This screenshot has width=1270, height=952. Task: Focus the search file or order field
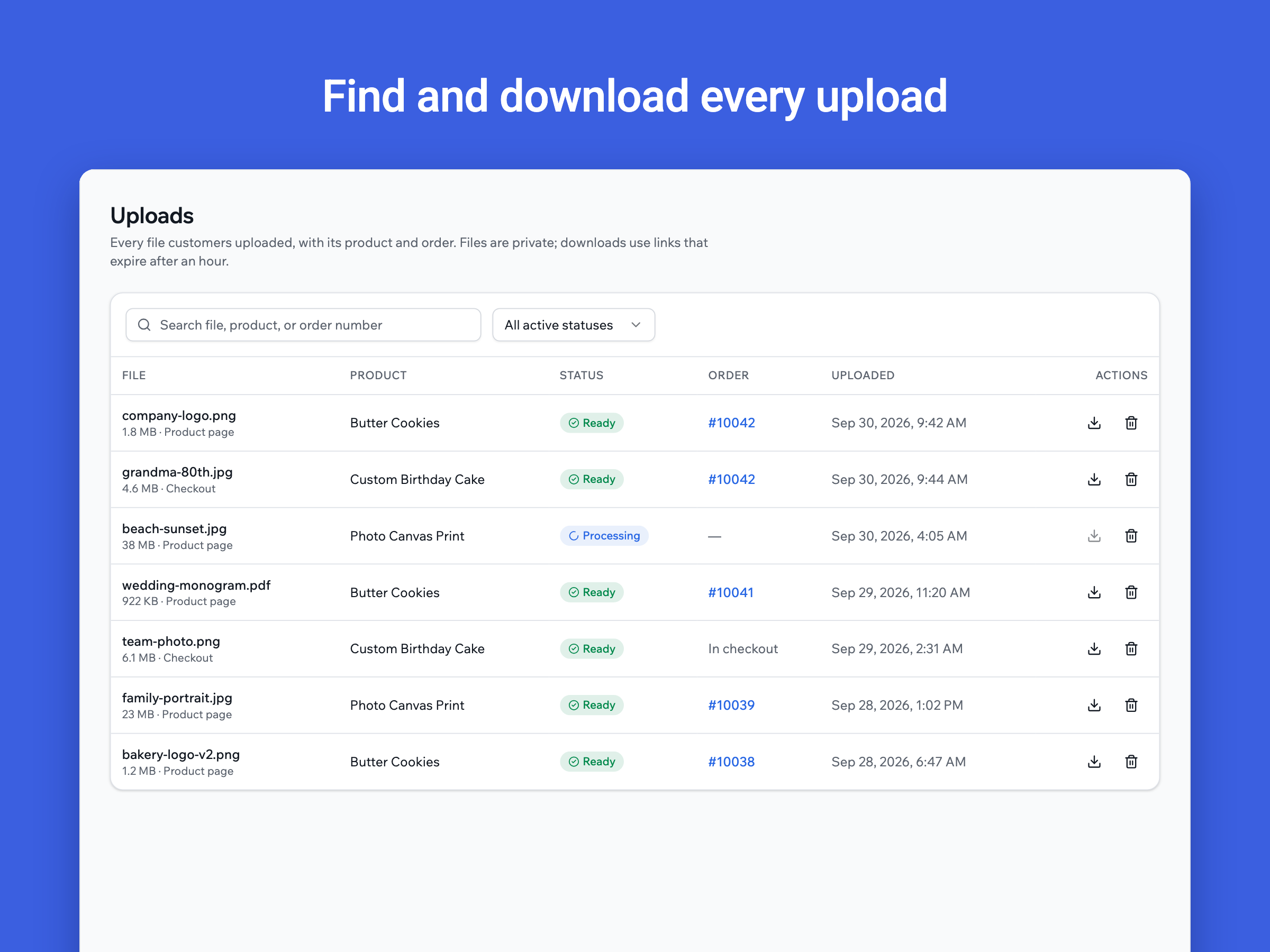coord(303,325)
